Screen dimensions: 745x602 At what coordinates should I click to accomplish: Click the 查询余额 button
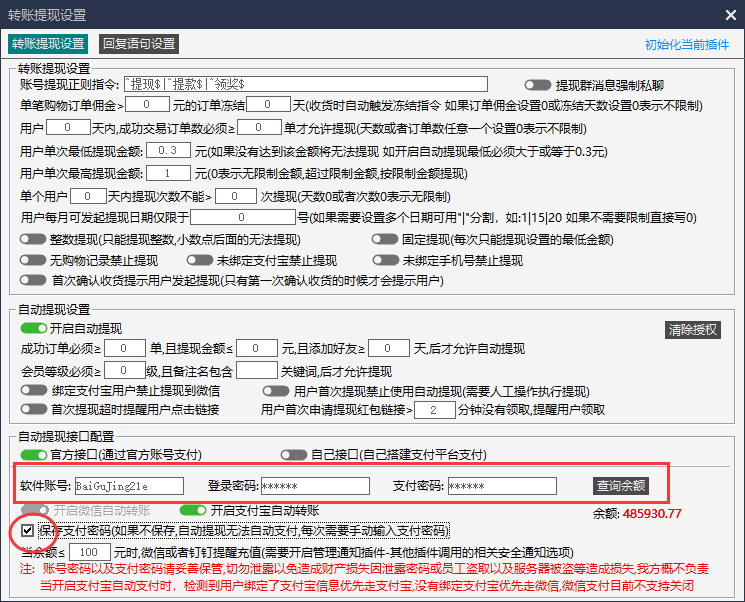coord(620,486)
